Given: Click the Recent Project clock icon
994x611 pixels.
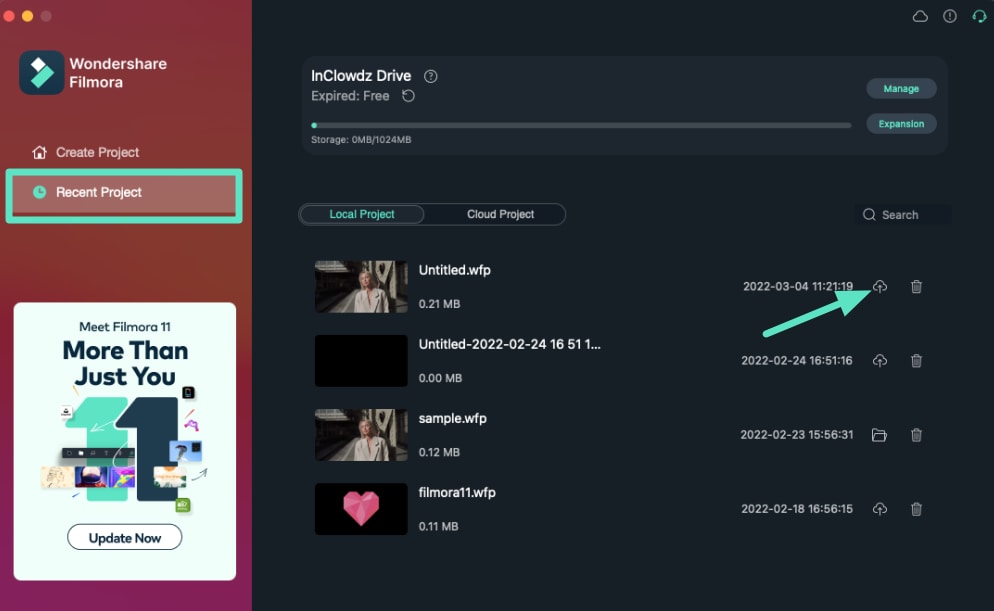Looking at the screenshot, I should pos(39,192).
